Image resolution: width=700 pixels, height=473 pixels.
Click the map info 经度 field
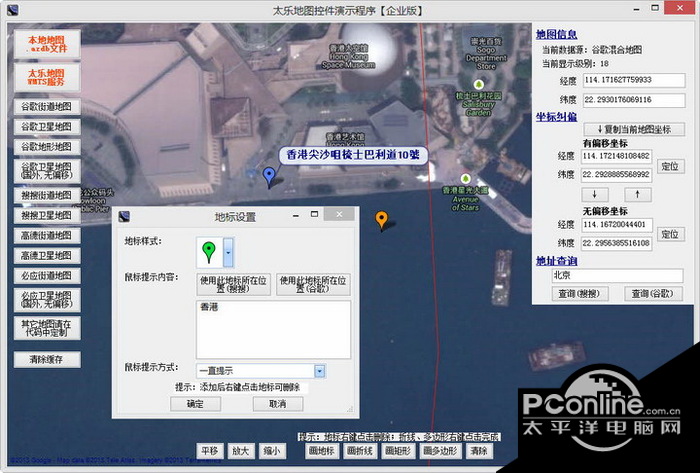(634, 80)
